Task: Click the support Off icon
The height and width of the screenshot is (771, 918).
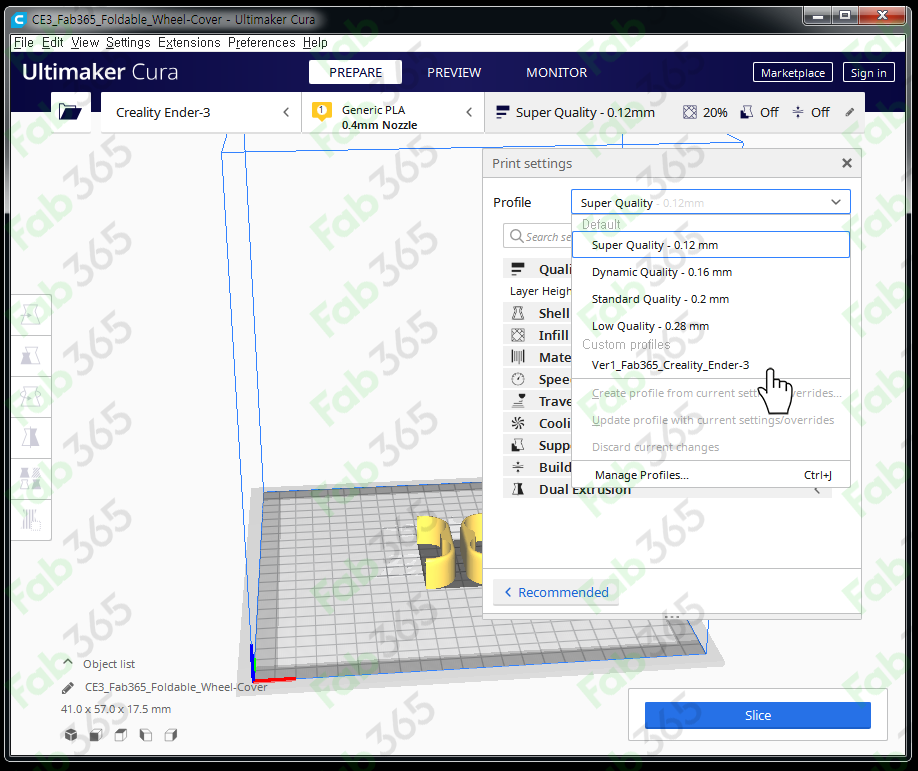Action: (746, 112)
